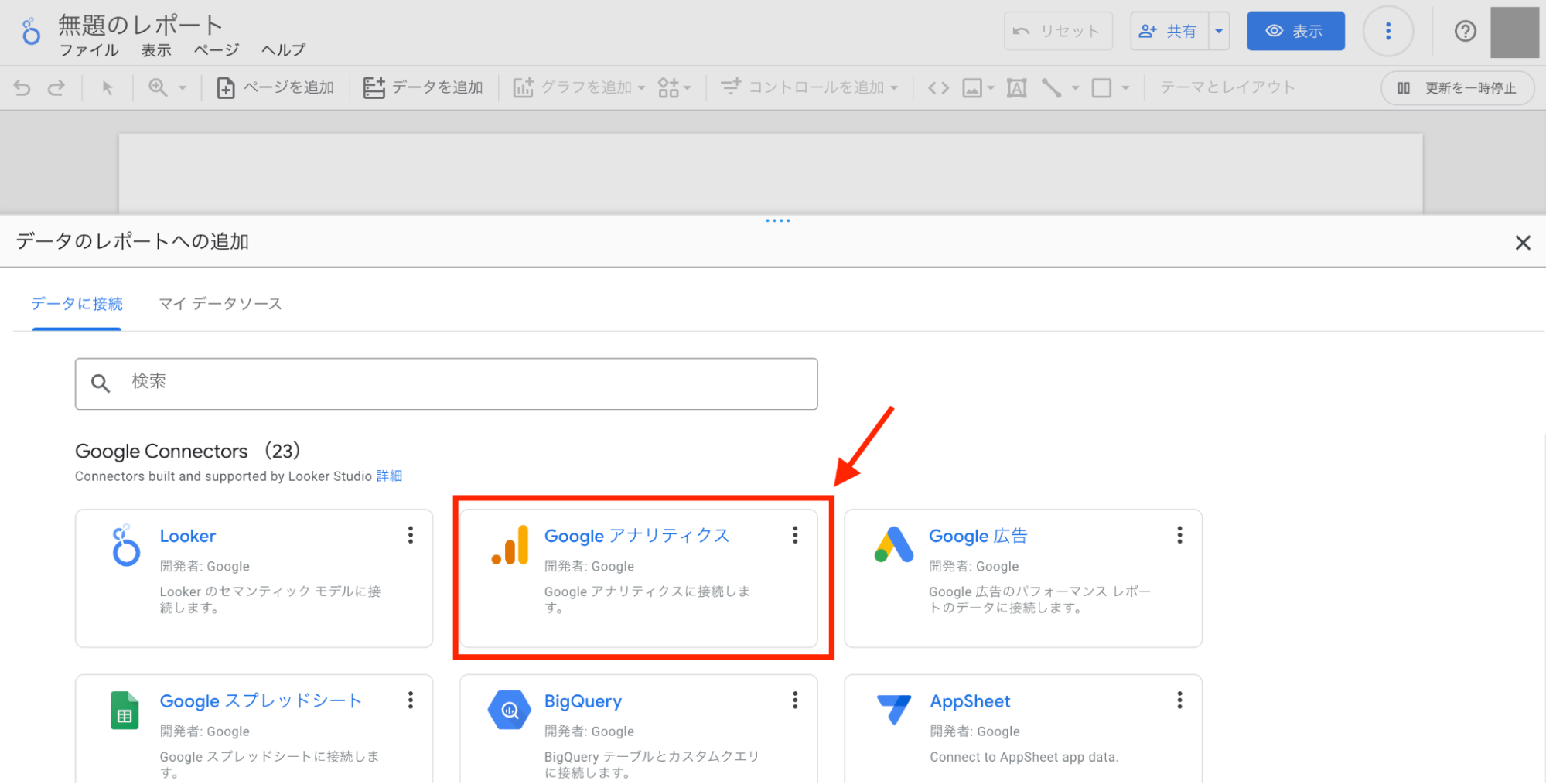
Task: Click the Looker connector logo icon
Action: [125, 546]
